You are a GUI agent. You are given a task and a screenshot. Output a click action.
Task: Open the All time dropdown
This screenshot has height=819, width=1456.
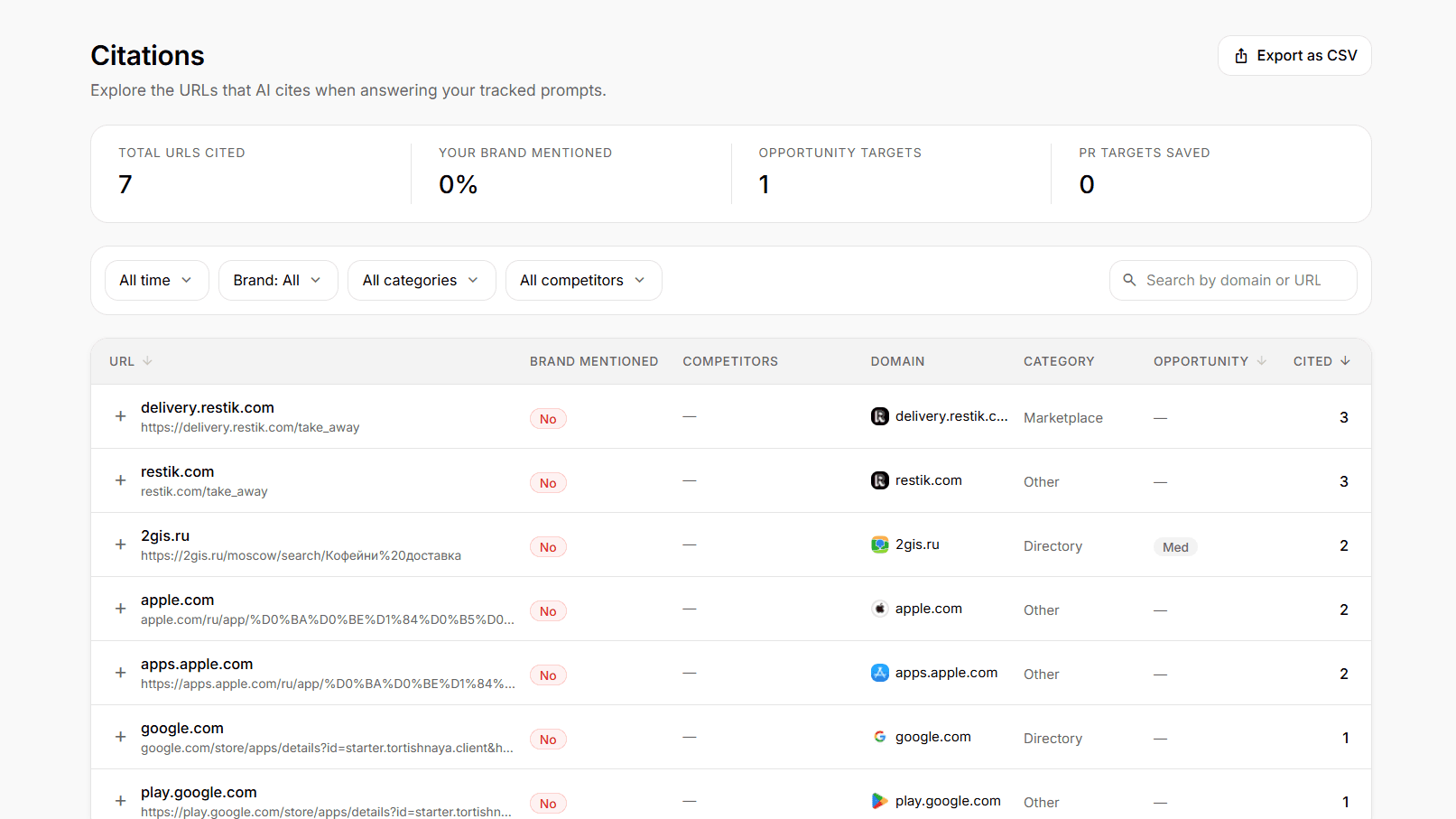pyautogui.click(x=157, y=280)
